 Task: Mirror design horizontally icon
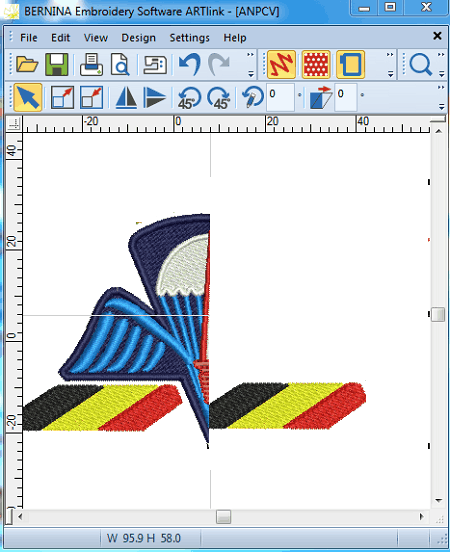(x=126, y=97)
